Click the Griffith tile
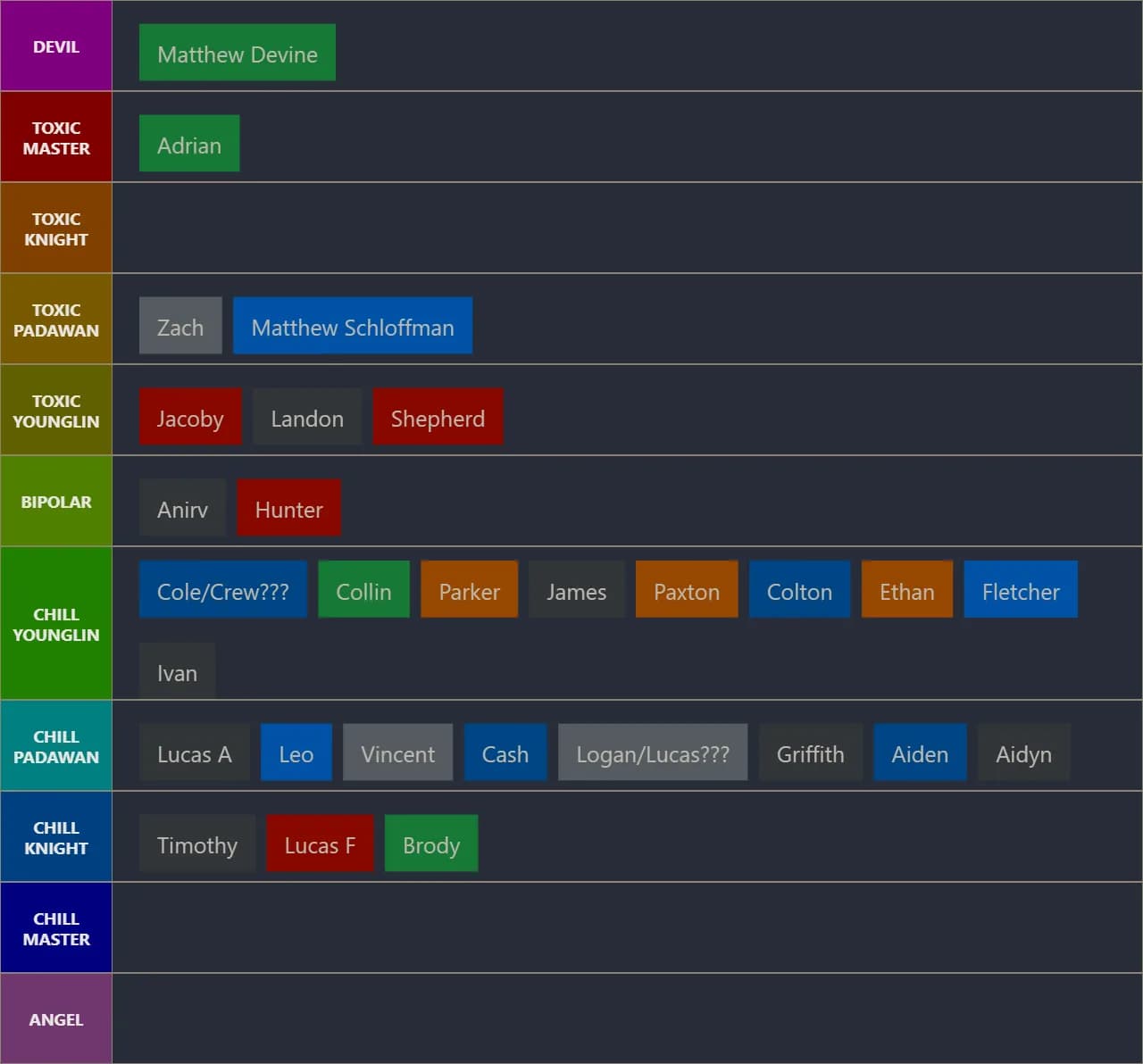Viewport: 1143px width, 1064px height. (x=810, y=753)
